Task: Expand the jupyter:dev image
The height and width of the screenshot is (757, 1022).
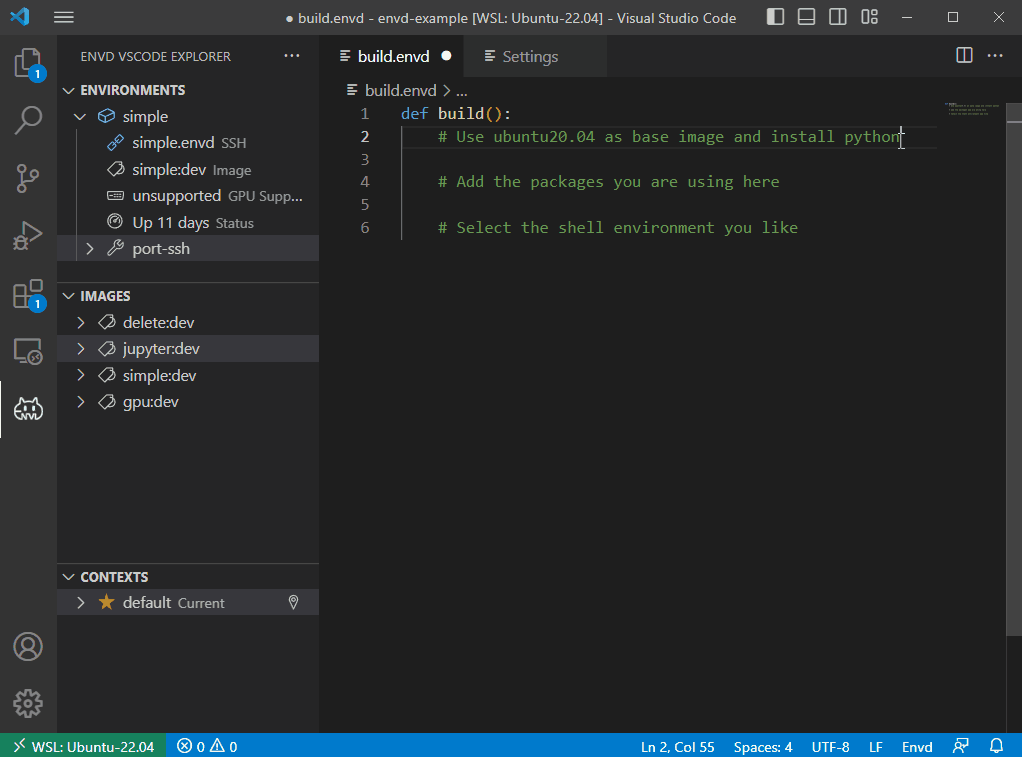Action: [x=80, y=349]
